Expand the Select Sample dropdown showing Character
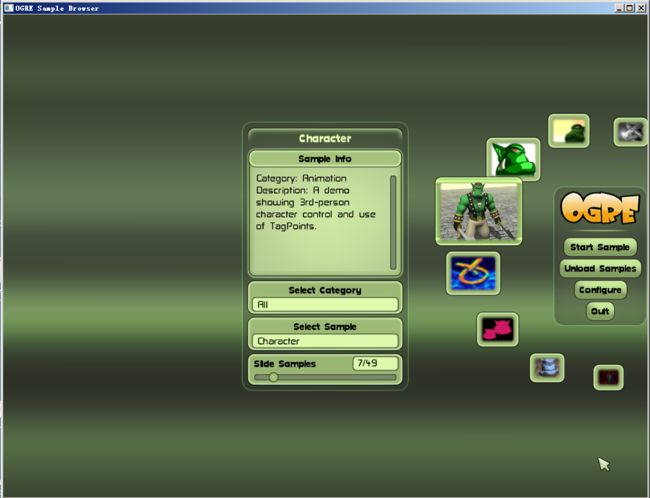The image size is (650, 498). pos(325,341)
